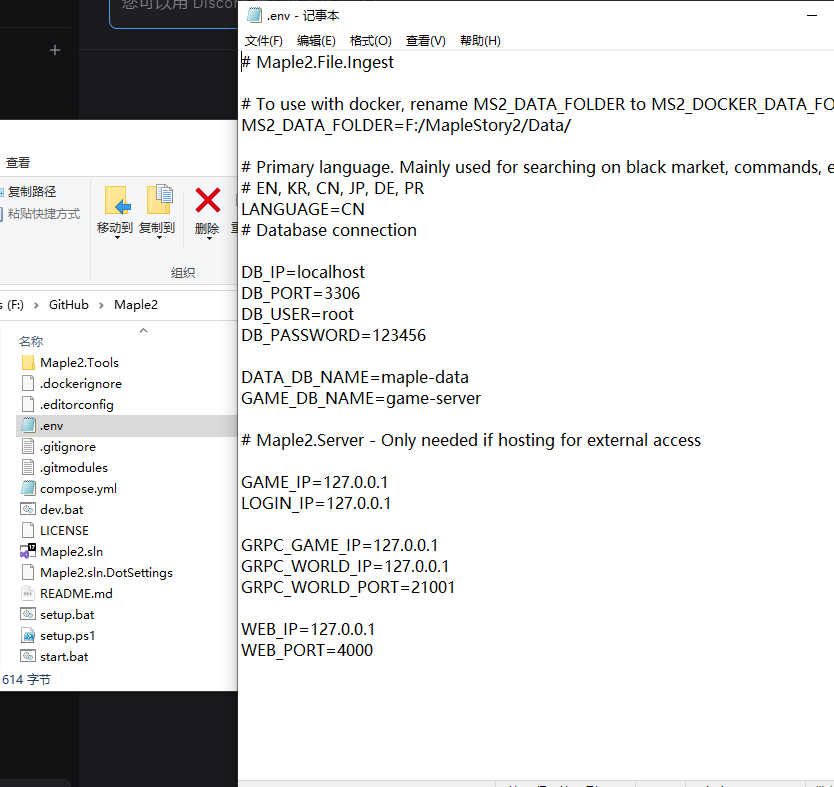
Task: Place cursor on GAME_IP=127.0.0.1 line
Action: [314, 482]
